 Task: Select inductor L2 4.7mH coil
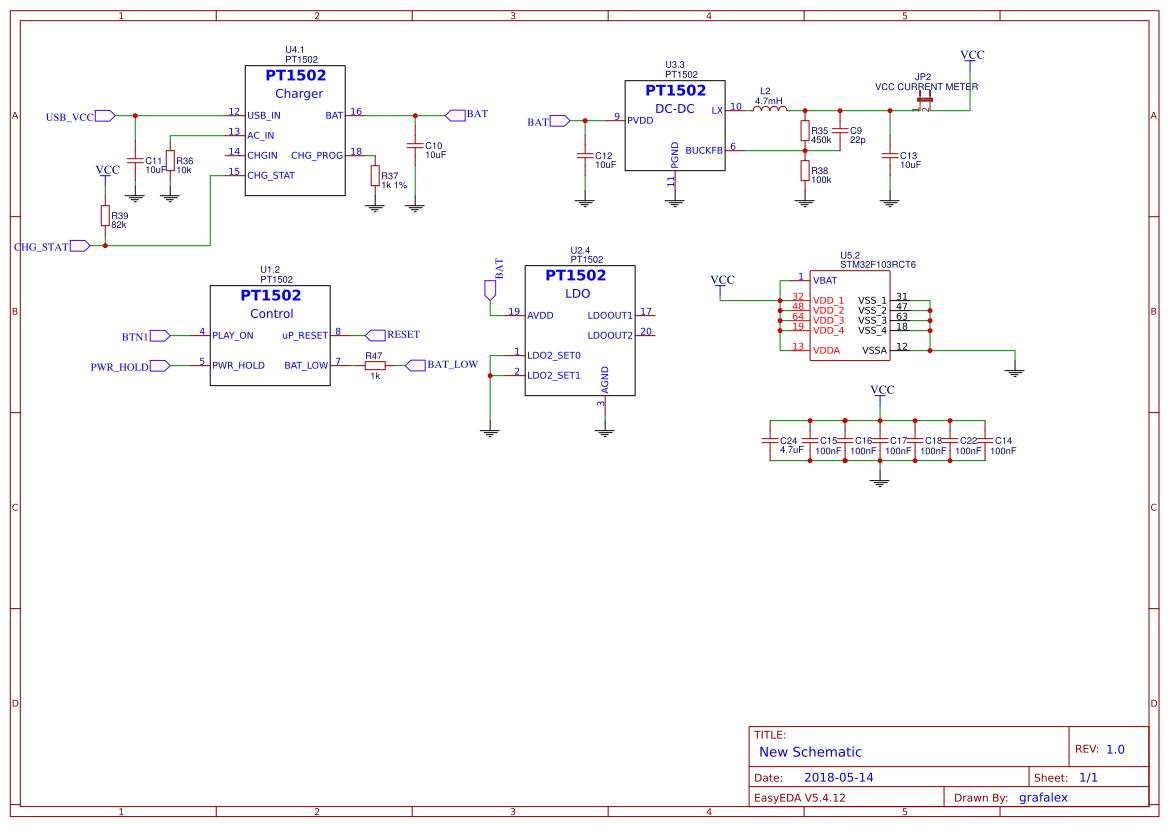[770, 110]
